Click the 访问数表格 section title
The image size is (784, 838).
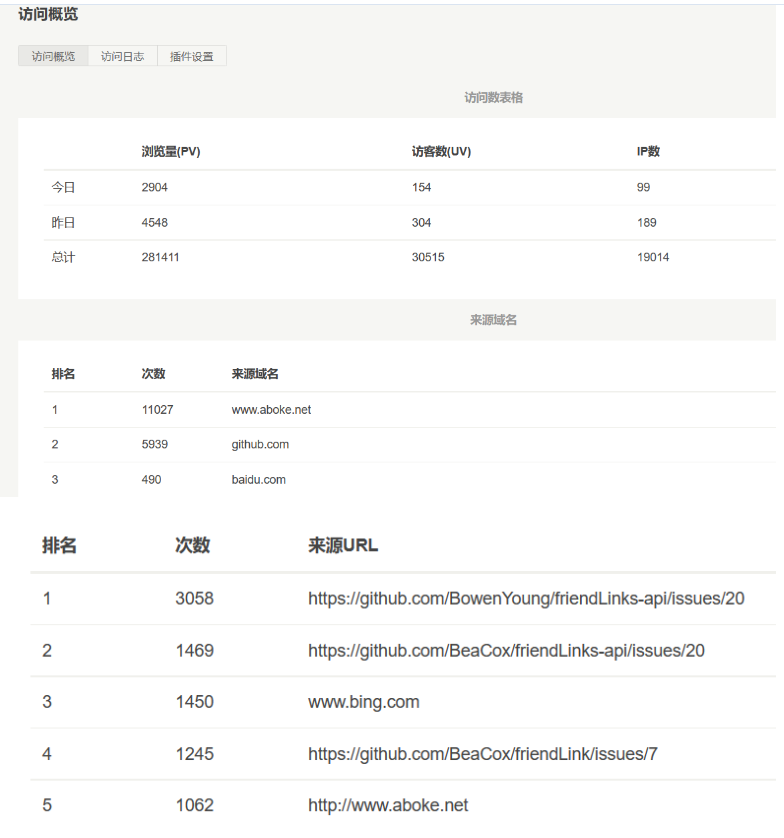coord(493,97)
